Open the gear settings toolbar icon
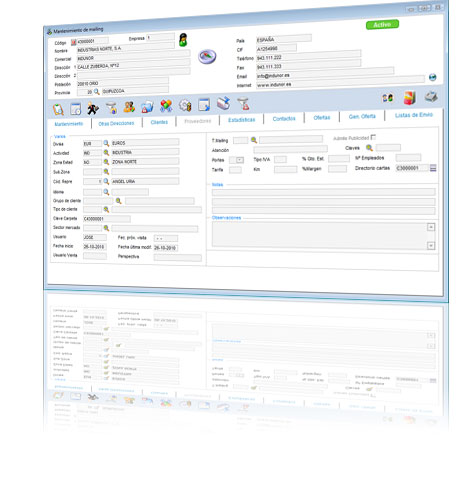Image resolution: width=475 pixels, height=480 pixels. [x=185, y=106]
